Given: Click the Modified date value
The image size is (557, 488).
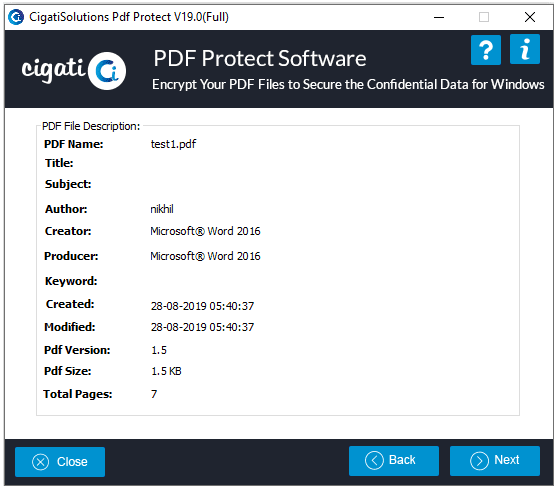Looking at the screenshot, I should [x=202, y=327].
